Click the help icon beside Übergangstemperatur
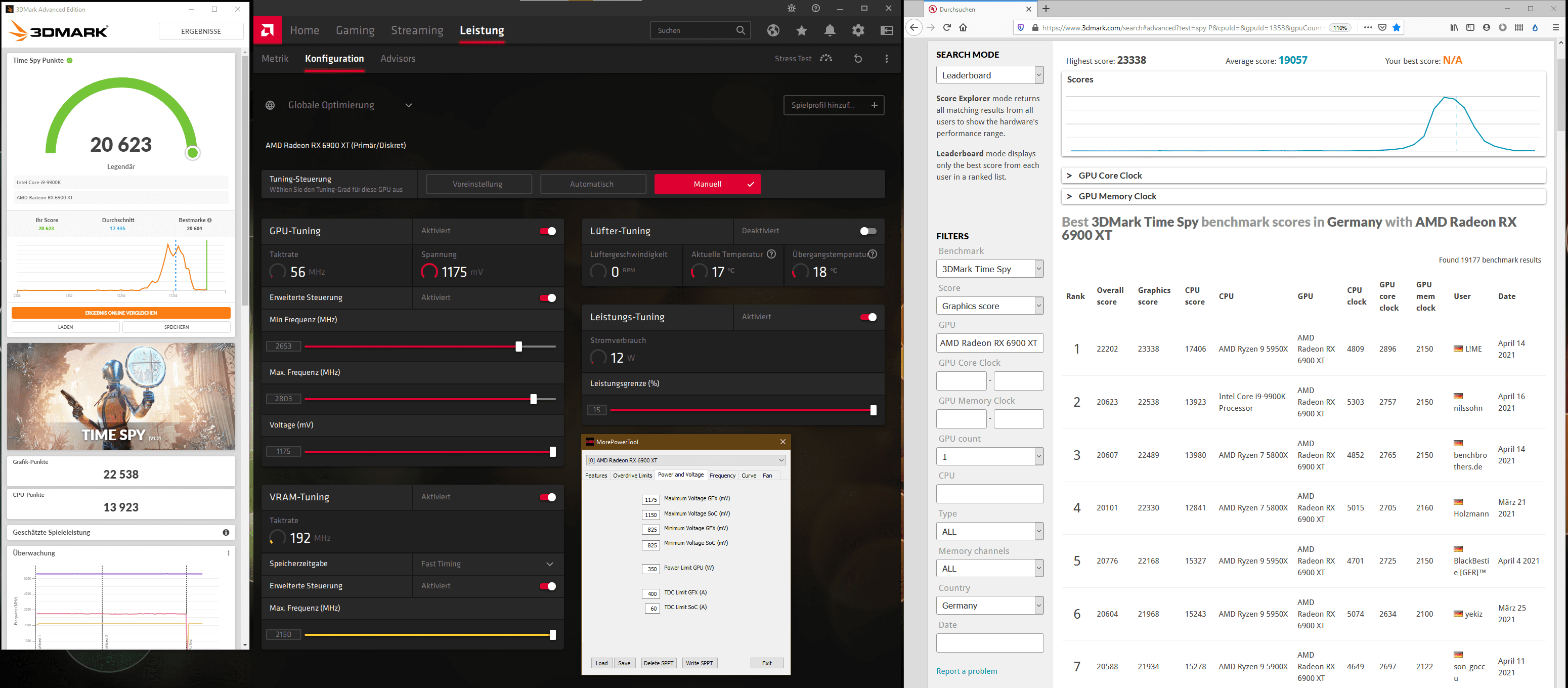This screenshot has height=688, width=1568. click(872, 254)
